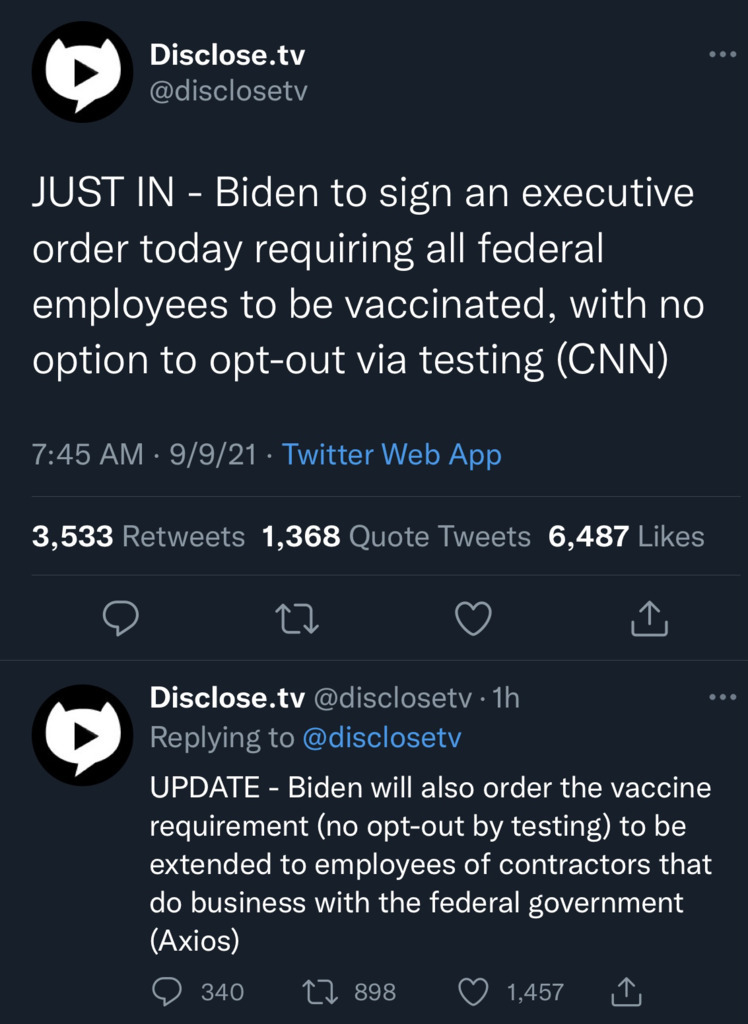This screenshot has width=748, height=1024.
Task: Open more options on the UPDATE reply tweet
Action: (721, 697)
